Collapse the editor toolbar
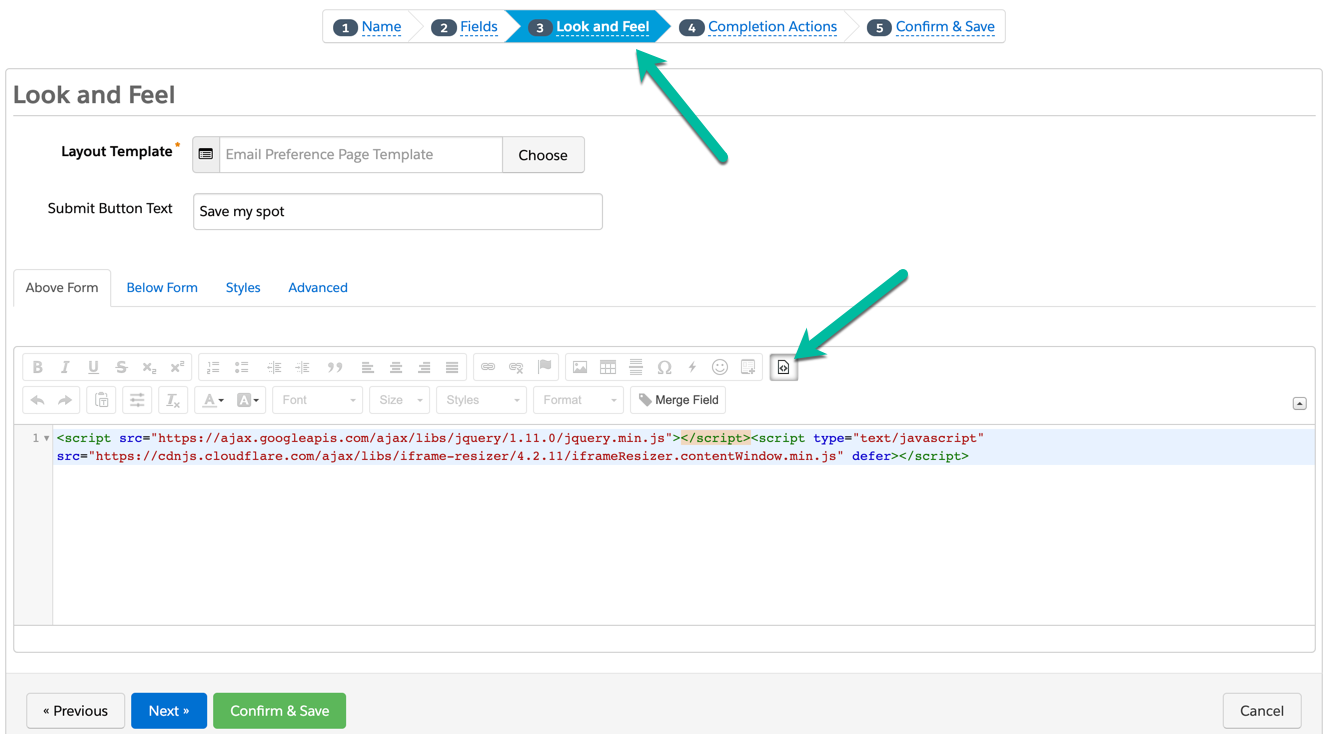This screenshot has height=734, width=1330. [1299, 404]
